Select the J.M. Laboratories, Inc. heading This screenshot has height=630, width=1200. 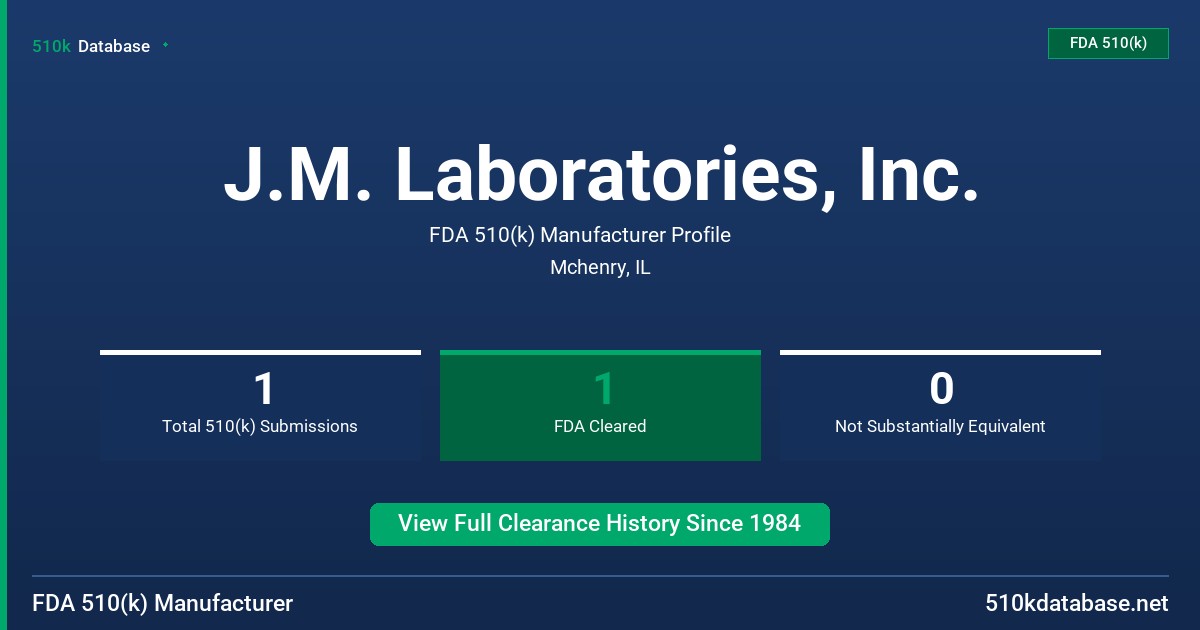[600, 174]
